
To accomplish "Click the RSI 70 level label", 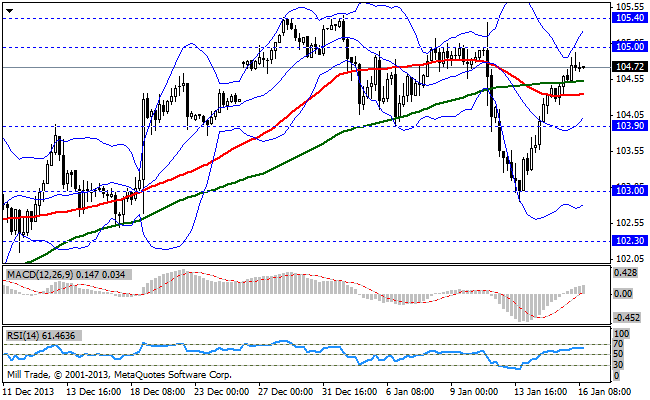I will (x=619, y=344).
